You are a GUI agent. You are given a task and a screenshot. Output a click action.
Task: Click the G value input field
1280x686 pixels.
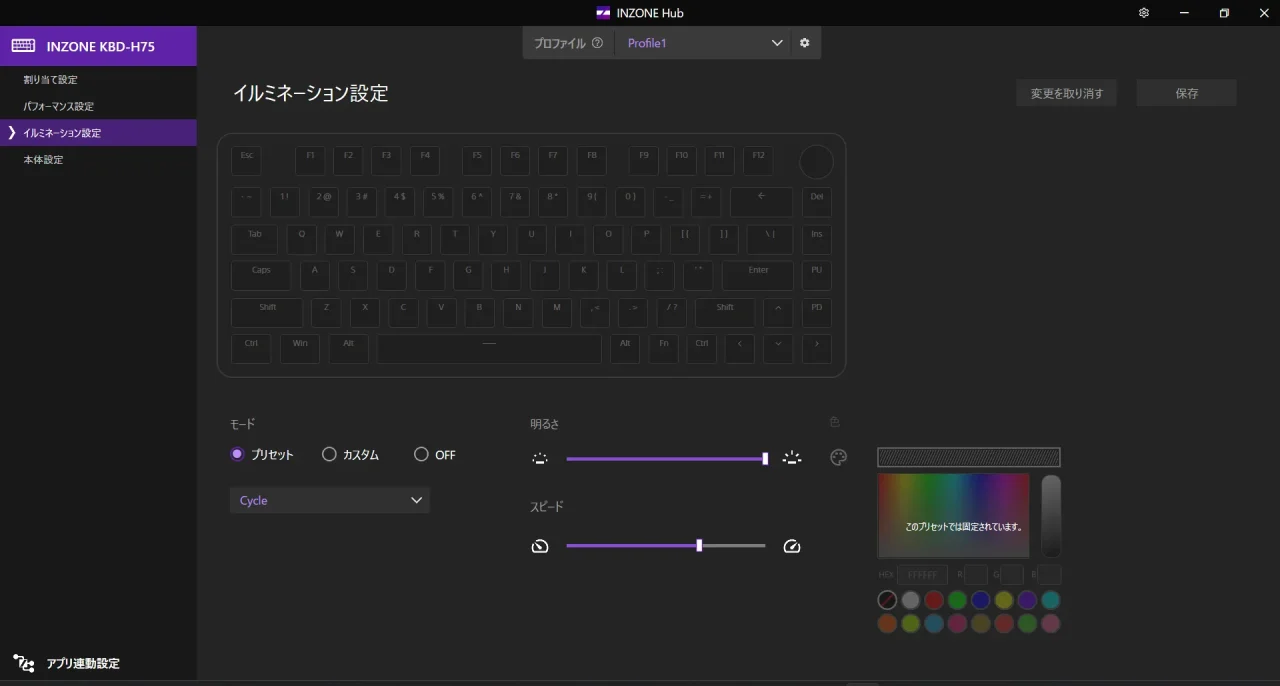1012,575
